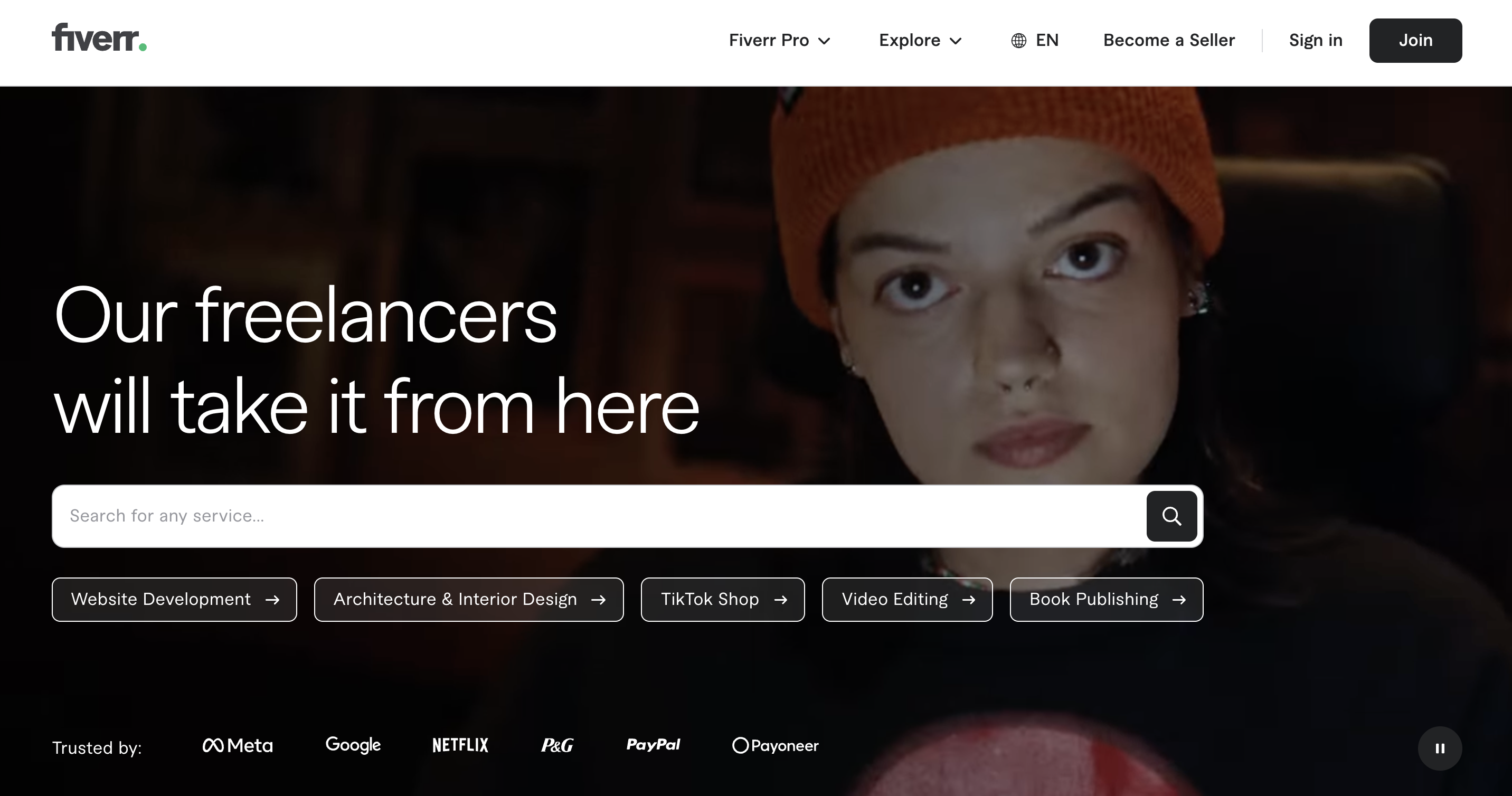
Task: Open the Become a Seller page
Action: click(1169, 41)
